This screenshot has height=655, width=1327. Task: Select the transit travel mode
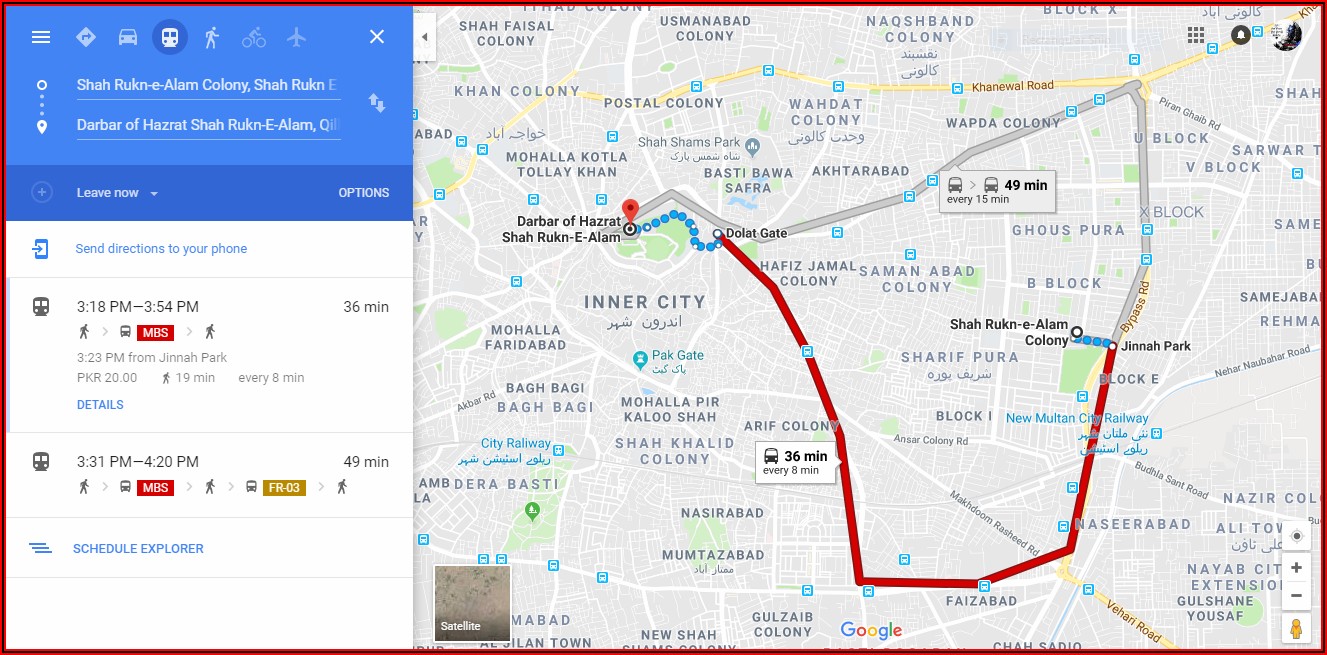coord(169,37)
